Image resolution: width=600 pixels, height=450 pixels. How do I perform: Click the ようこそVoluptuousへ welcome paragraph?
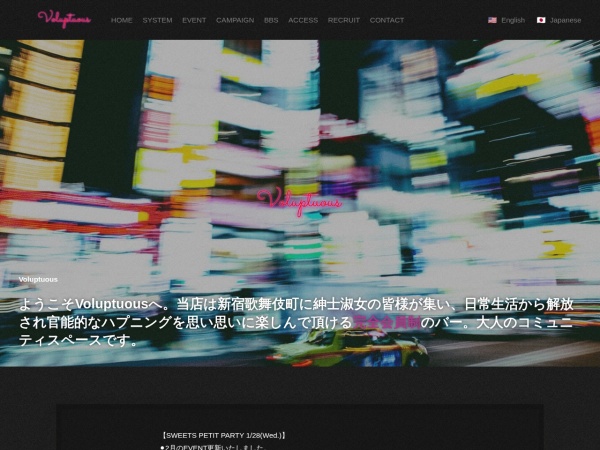[x=296, y=322]
